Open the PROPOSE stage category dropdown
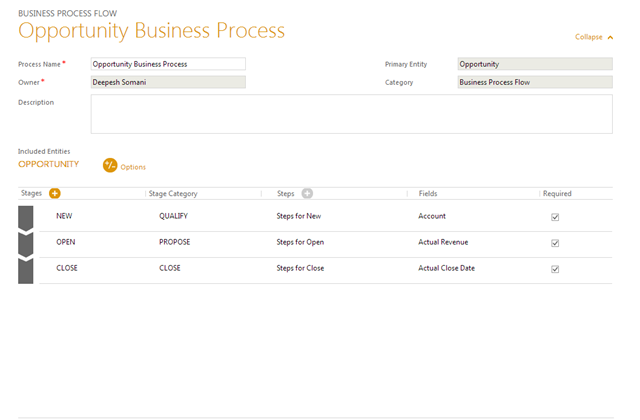640x420 pixels. [x=174, y=242]
